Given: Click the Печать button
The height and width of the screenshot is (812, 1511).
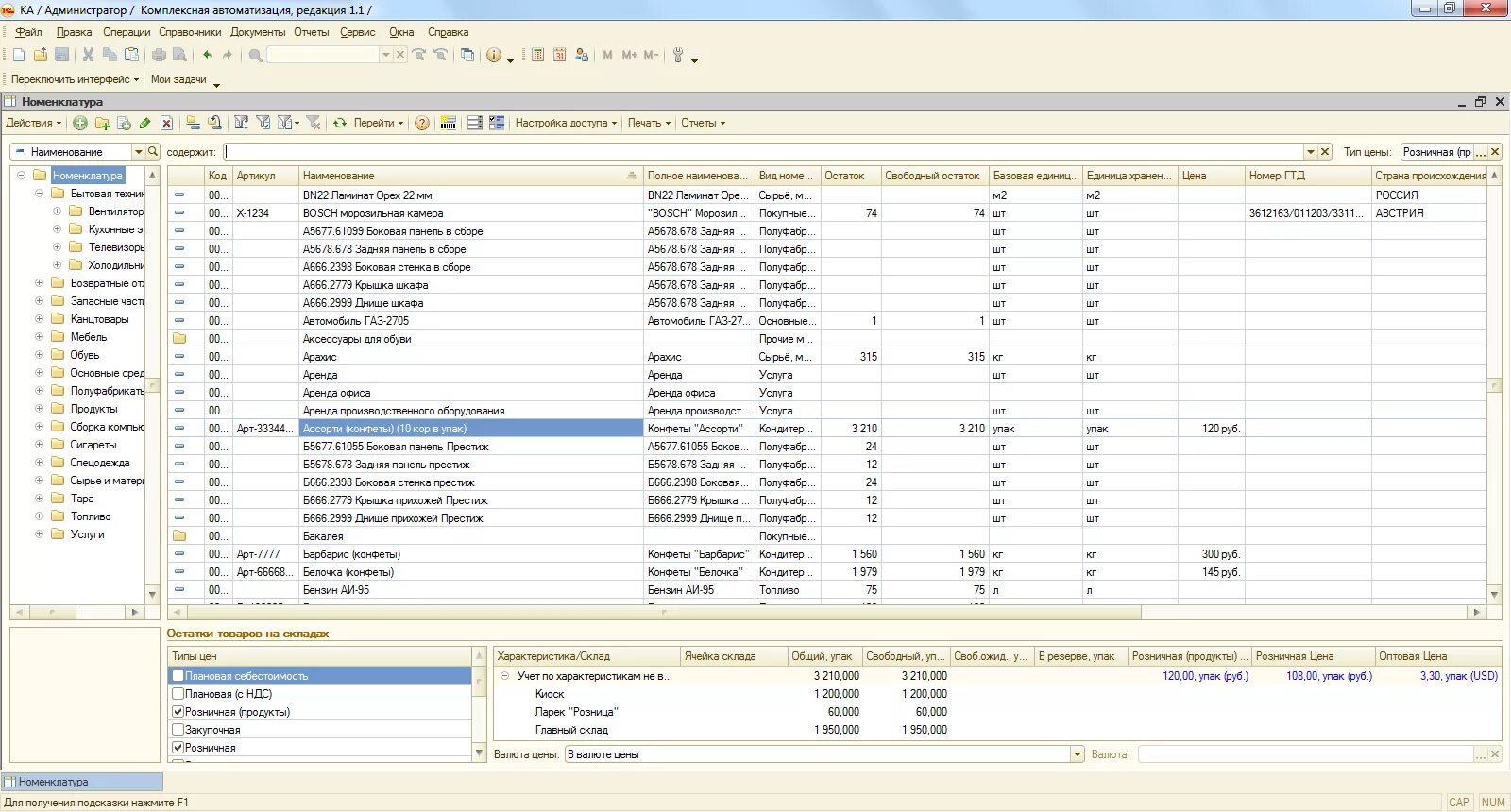Looking at the screenshot, I should [649, 123].
